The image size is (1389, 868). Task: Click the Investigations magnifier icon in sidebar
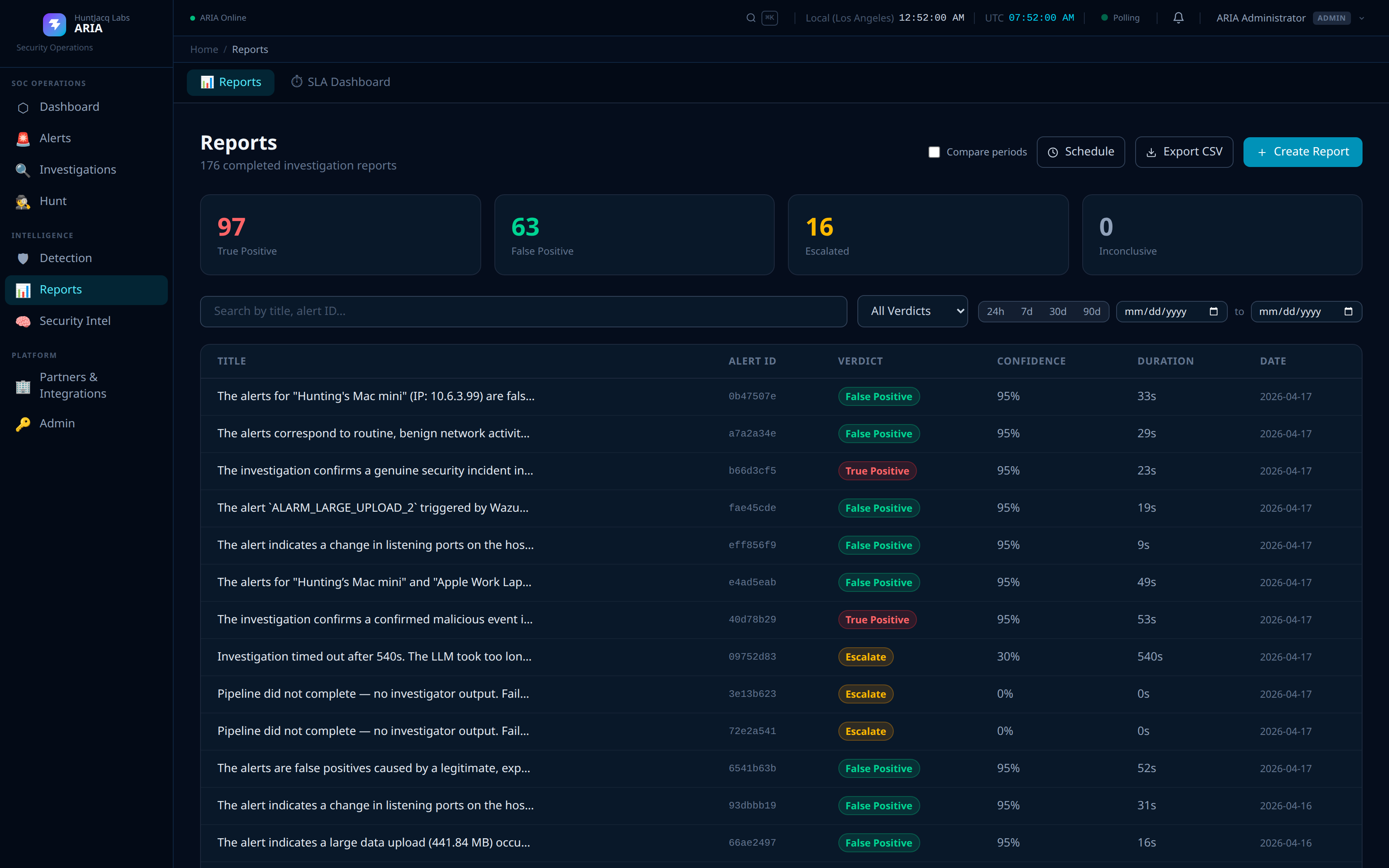[x=23, y=170]
